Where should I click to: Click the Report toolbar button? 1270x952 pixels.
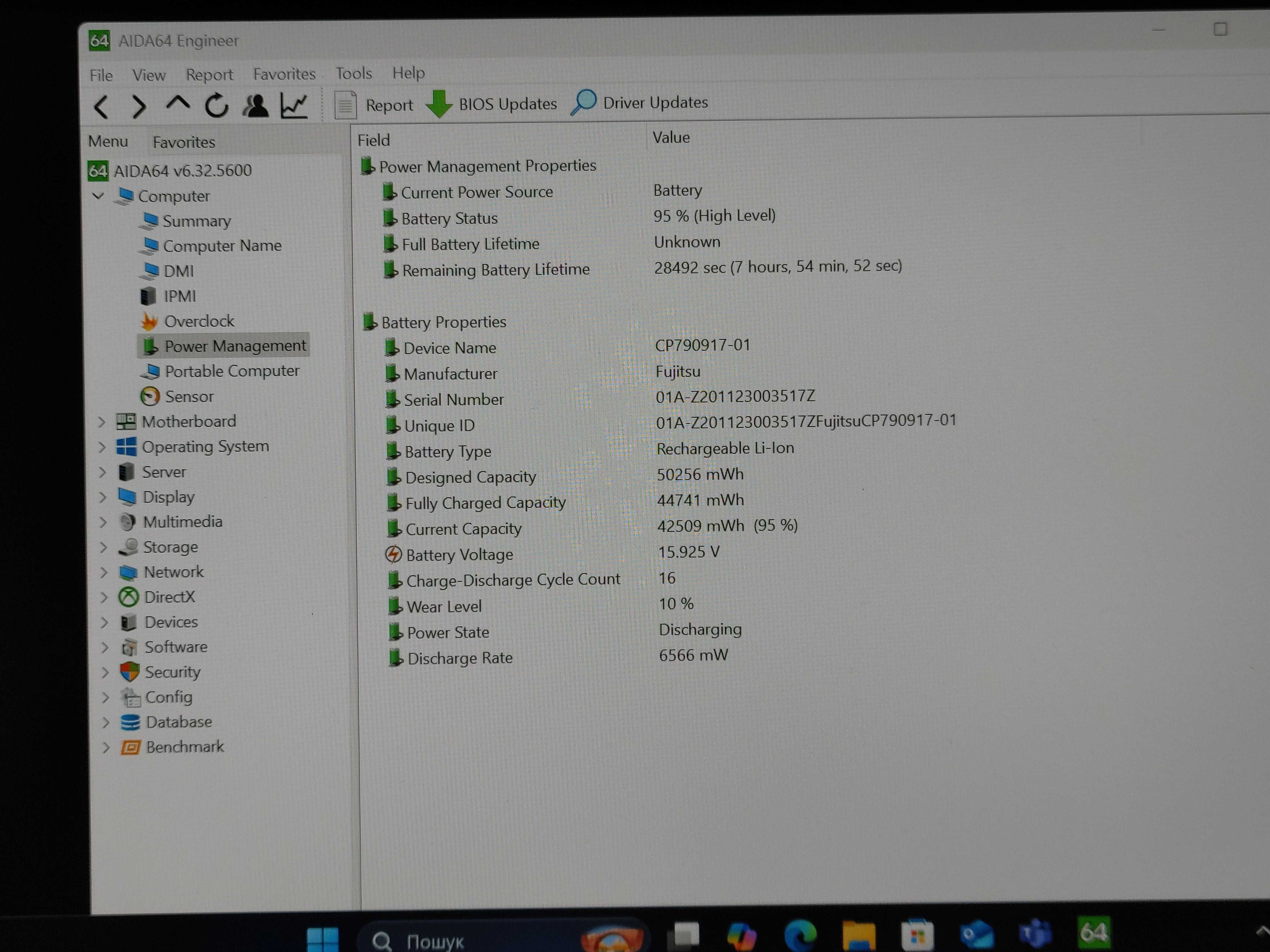374,105
